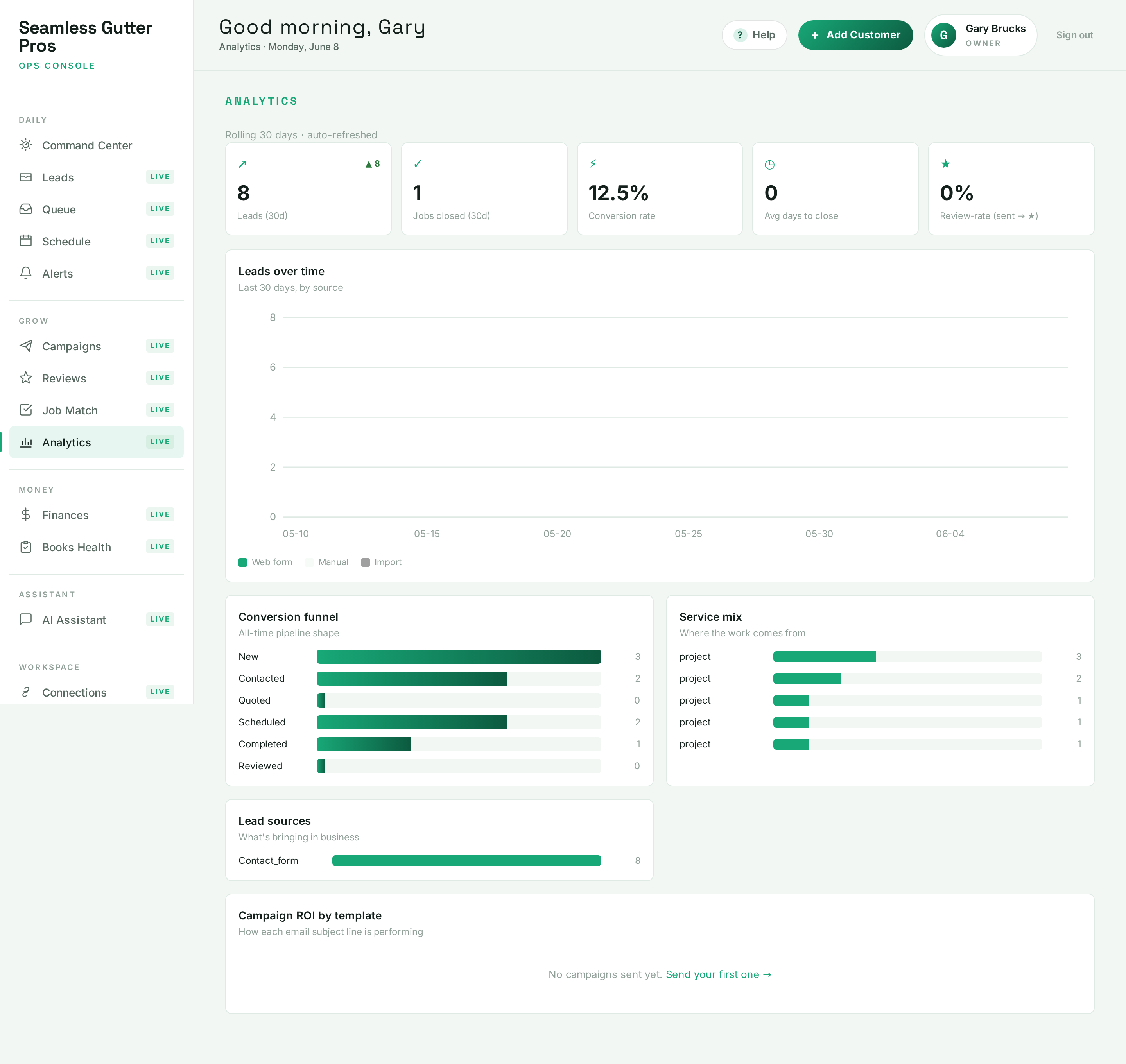Click the checkmark icon on Jobs closed card
This screenshot has width=1126, height=1064.
(418, 164)
